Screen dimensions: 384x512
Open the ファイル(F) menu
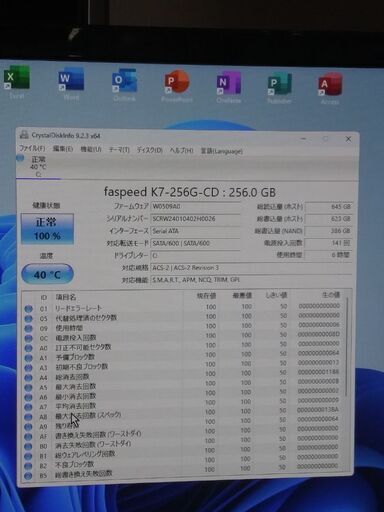tap(32, 148)
